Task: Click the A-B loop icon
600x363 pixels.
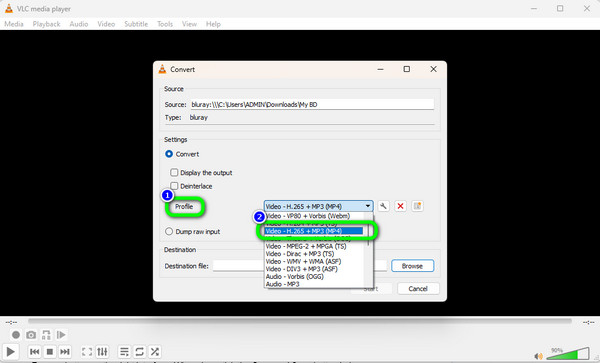Action: (x=46, y=335)
